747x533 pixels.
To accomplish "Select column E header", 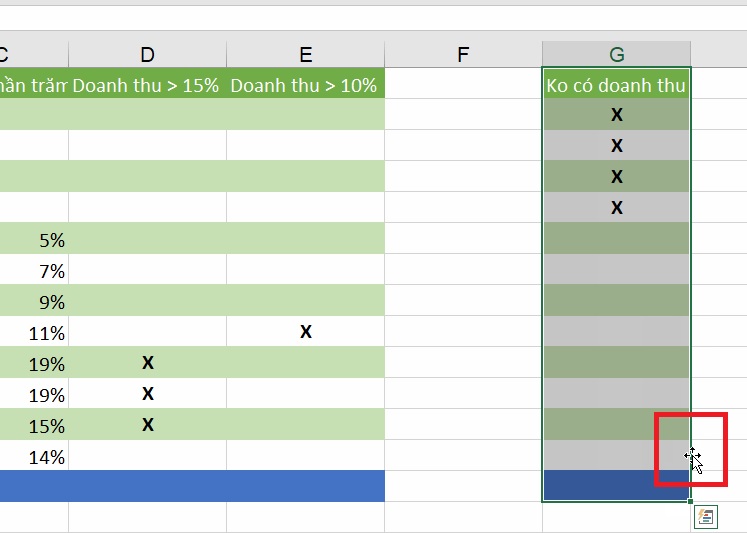I will (305, 54).
